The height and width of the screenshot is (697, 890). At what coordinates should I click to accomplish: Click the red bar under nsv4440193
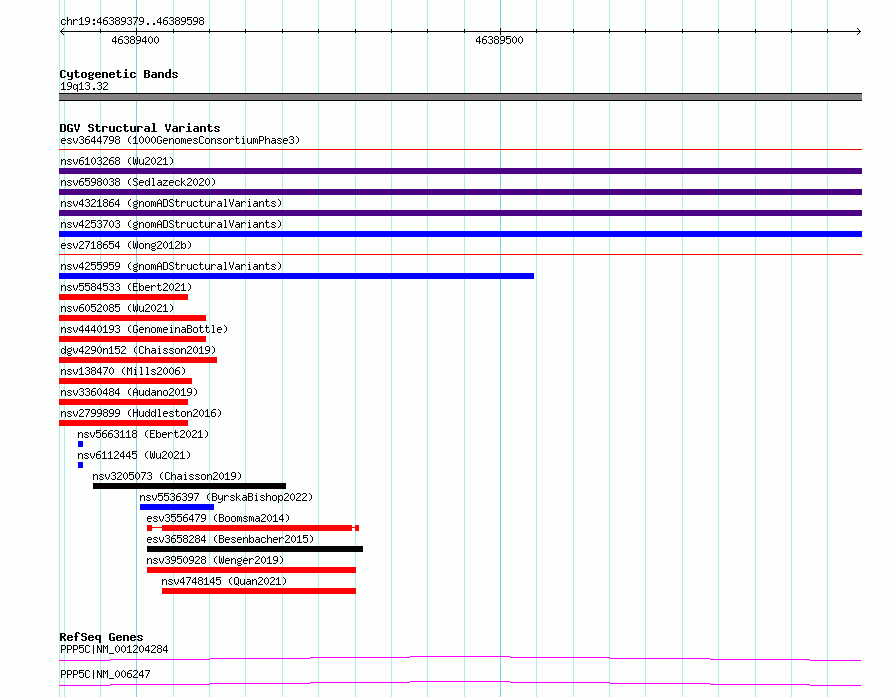tap(132, 339)
